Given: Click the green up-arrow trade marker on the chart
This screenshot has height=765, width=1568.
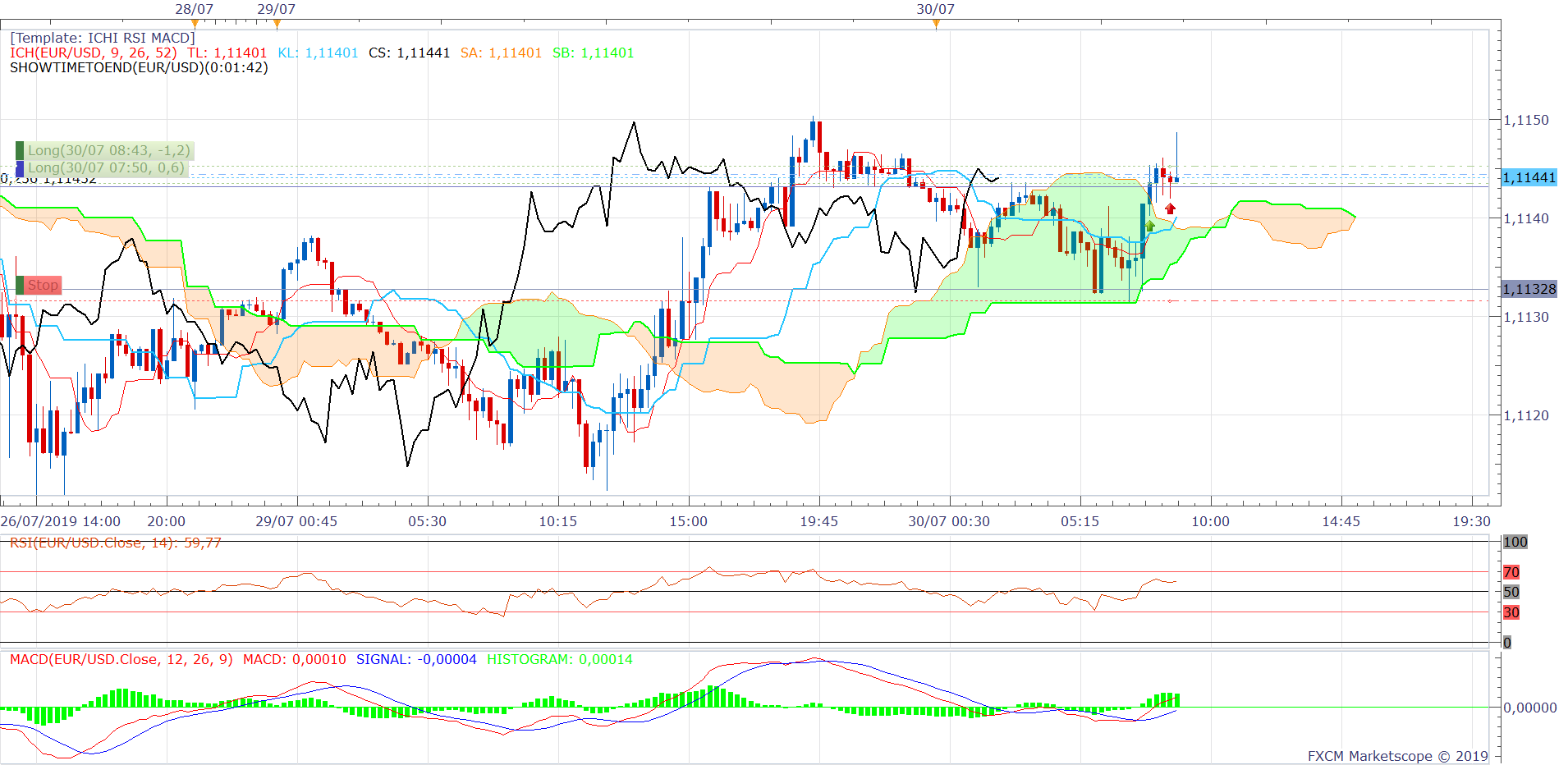Looking at the screenshot, I should [x=1149, y=225].
